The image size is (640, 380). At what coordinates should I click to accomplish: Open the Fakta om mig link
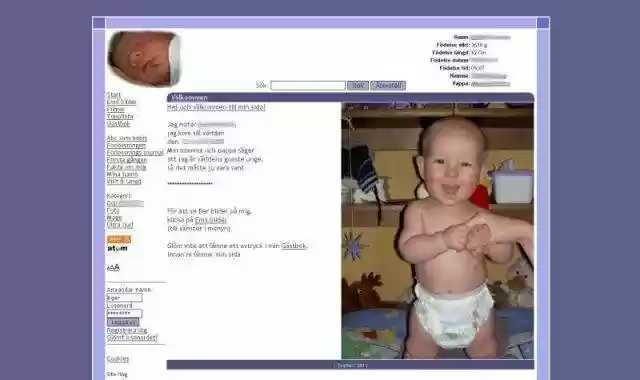point(127,167)
